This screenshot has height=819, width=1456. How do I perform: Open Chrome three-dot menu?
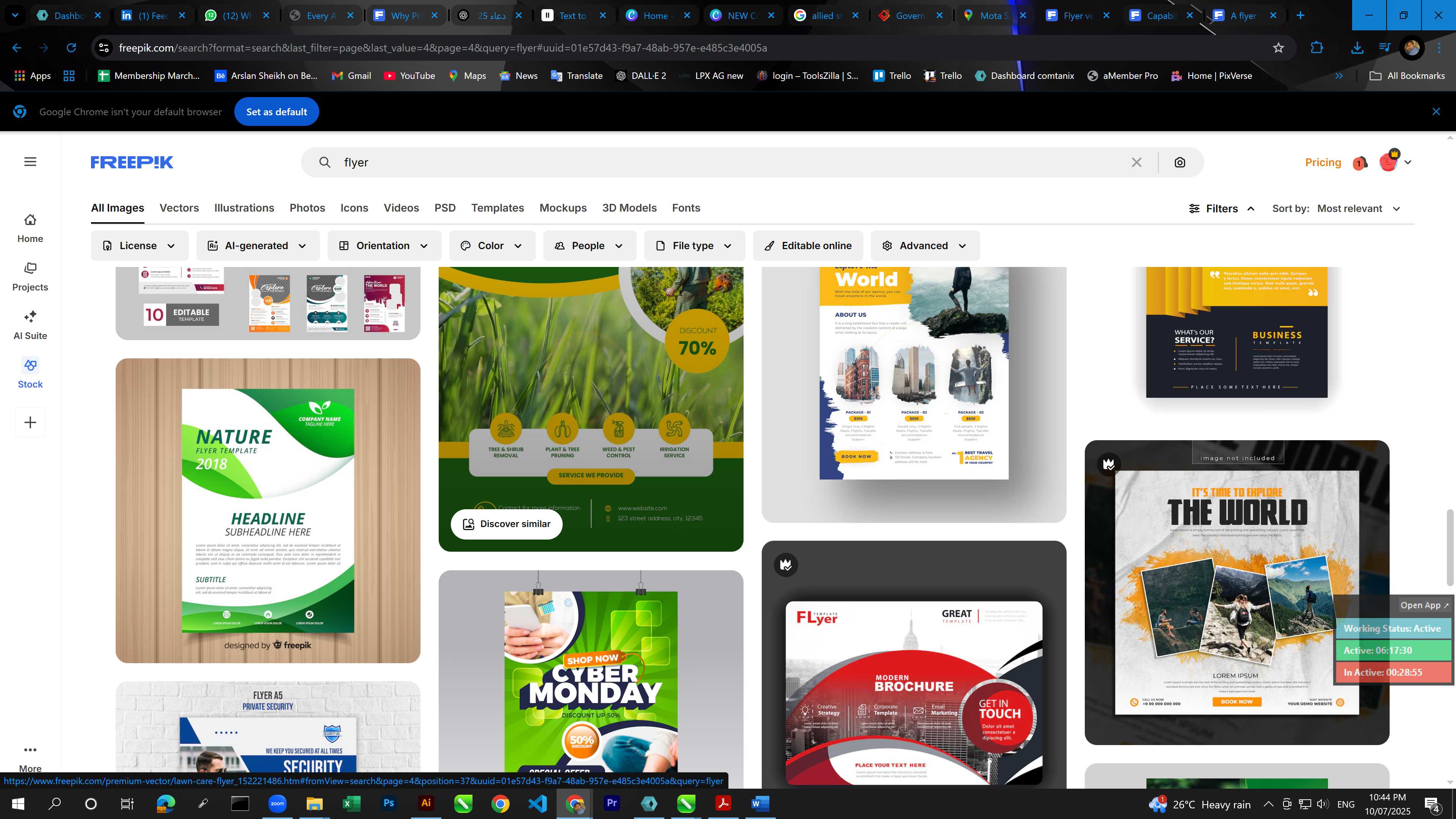[x=1439, y=48]
